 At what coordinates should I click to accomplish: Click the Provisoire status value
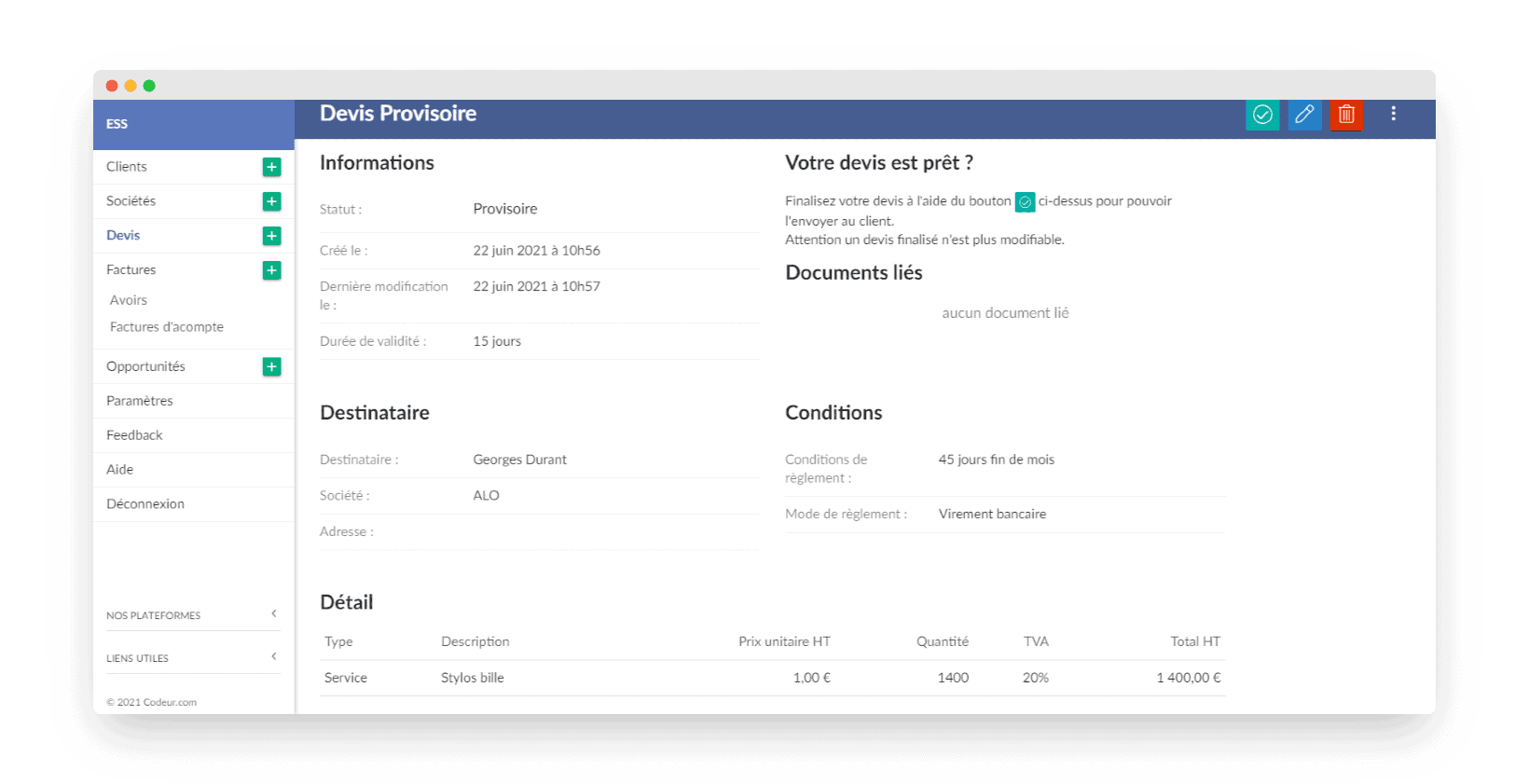point(505,209)
